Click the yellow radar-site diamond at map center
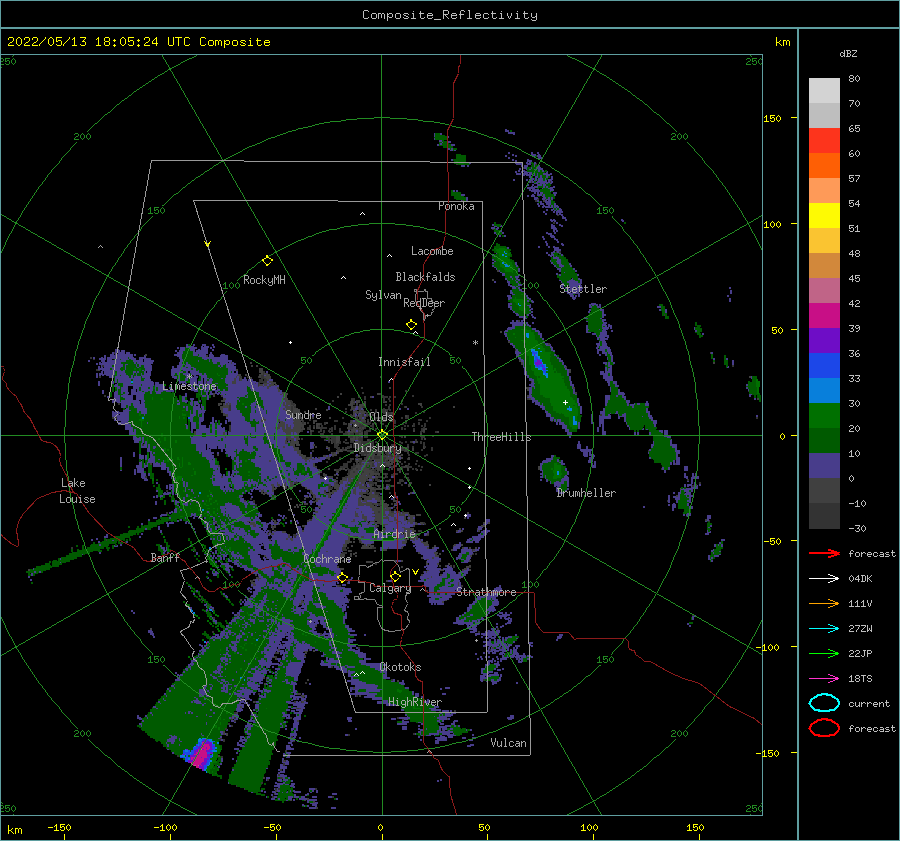 pyautogui.click(x=382, y=435)
